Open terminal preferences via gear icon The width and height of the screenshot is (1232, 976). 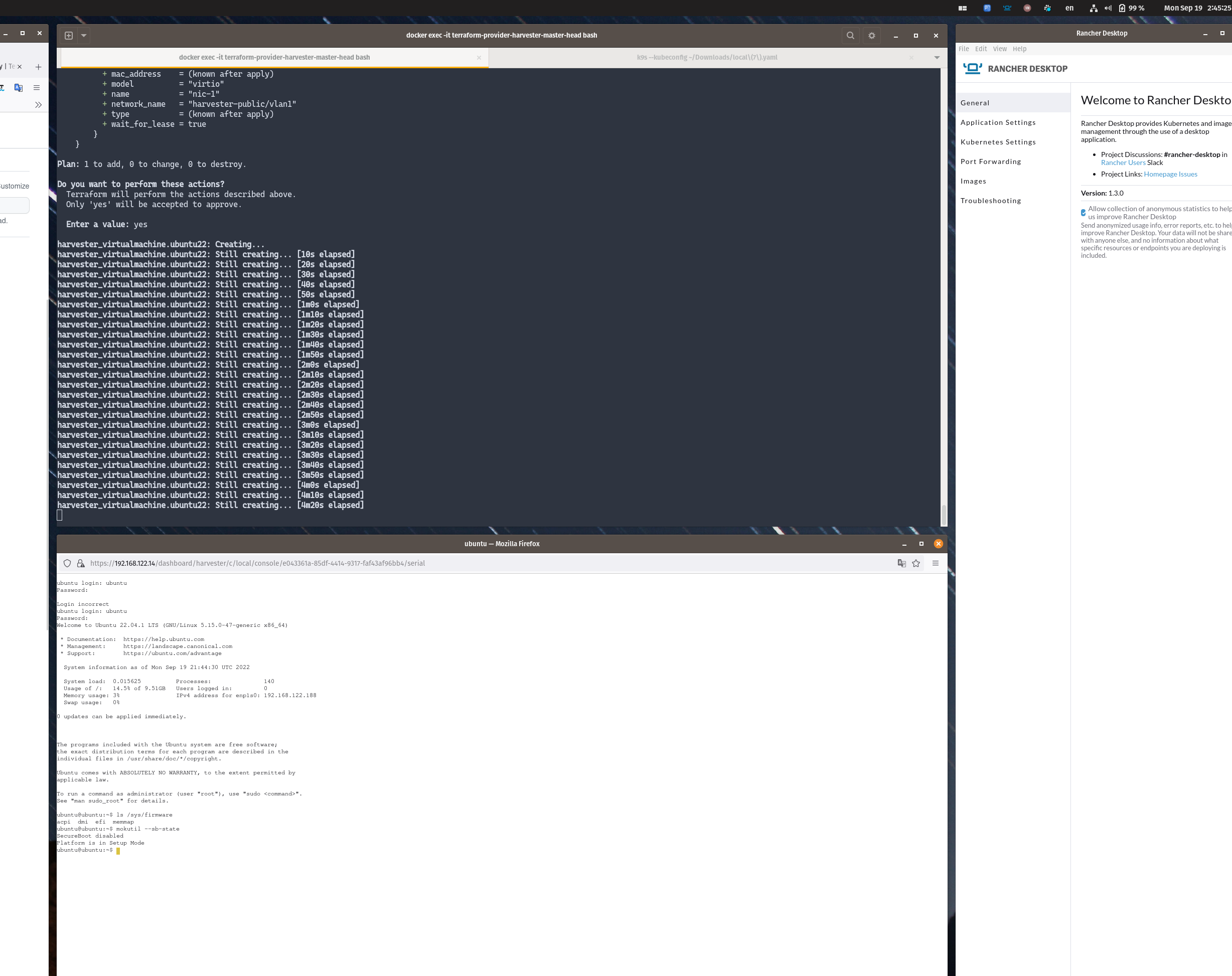(x=871, y=35)
